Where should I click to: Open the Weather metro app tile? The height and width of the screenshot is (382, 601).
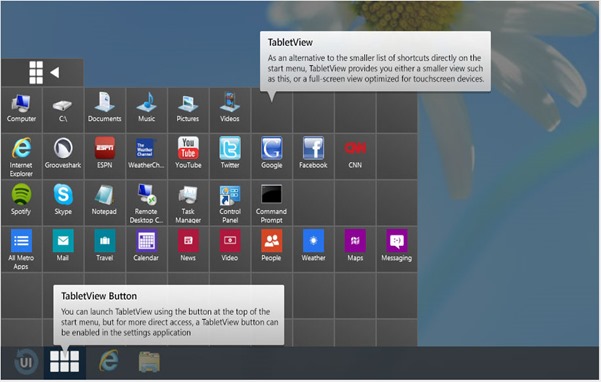(313, 249)
